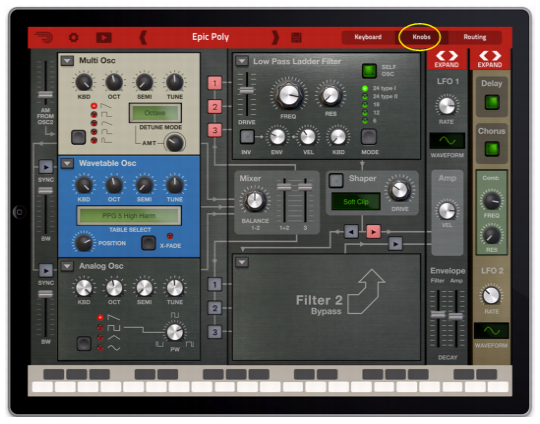
Task: Enable oscillator 3 to Filter 1 routing button
Action: (x=215, y=130)
